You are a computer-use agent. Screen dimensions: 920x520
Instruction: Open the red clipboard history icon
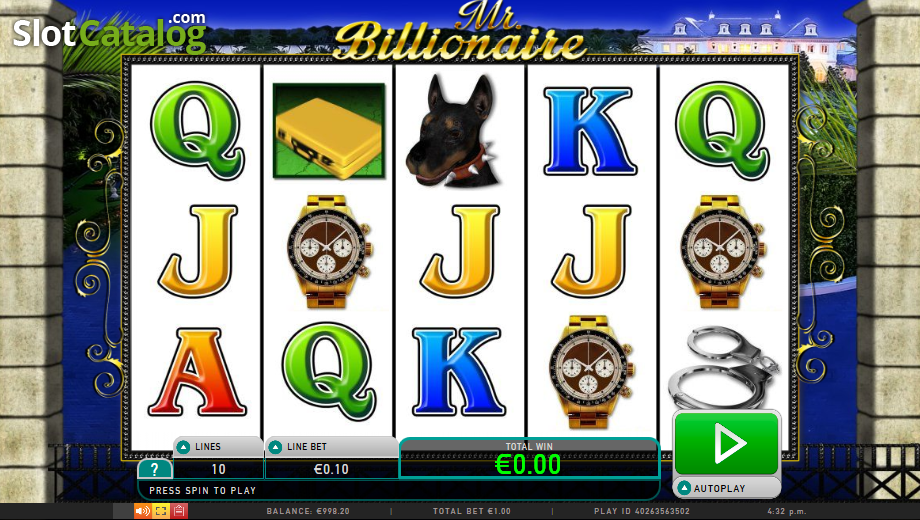(x=180, y=511)
